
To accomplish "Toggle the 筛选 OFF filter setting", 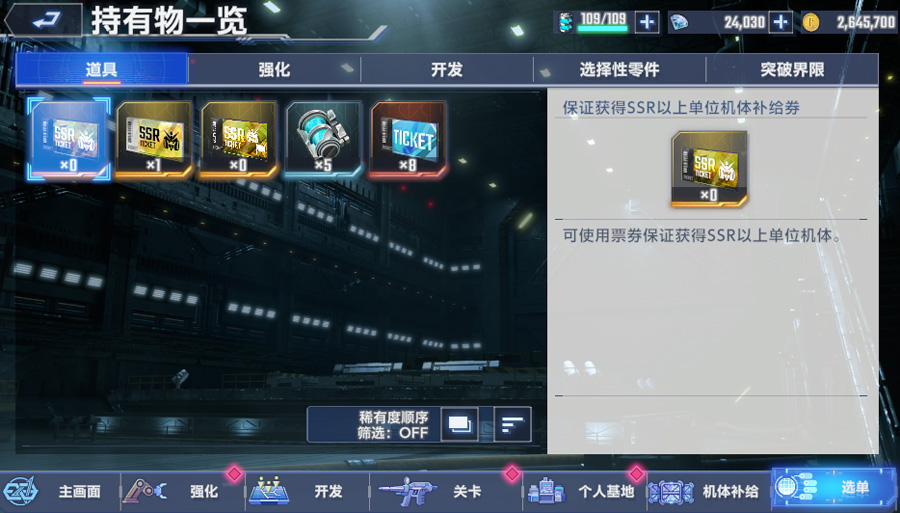I will click(x=393, y=433).
